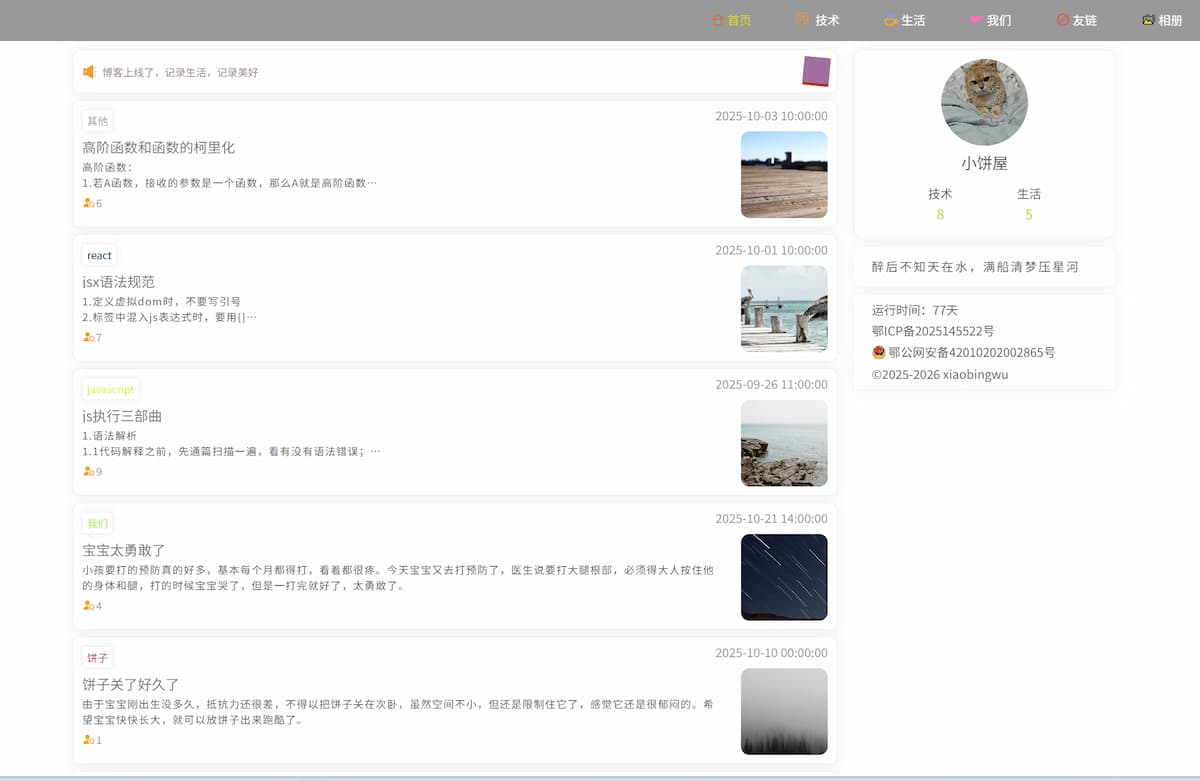Select the react category tag

click(99, 255)
